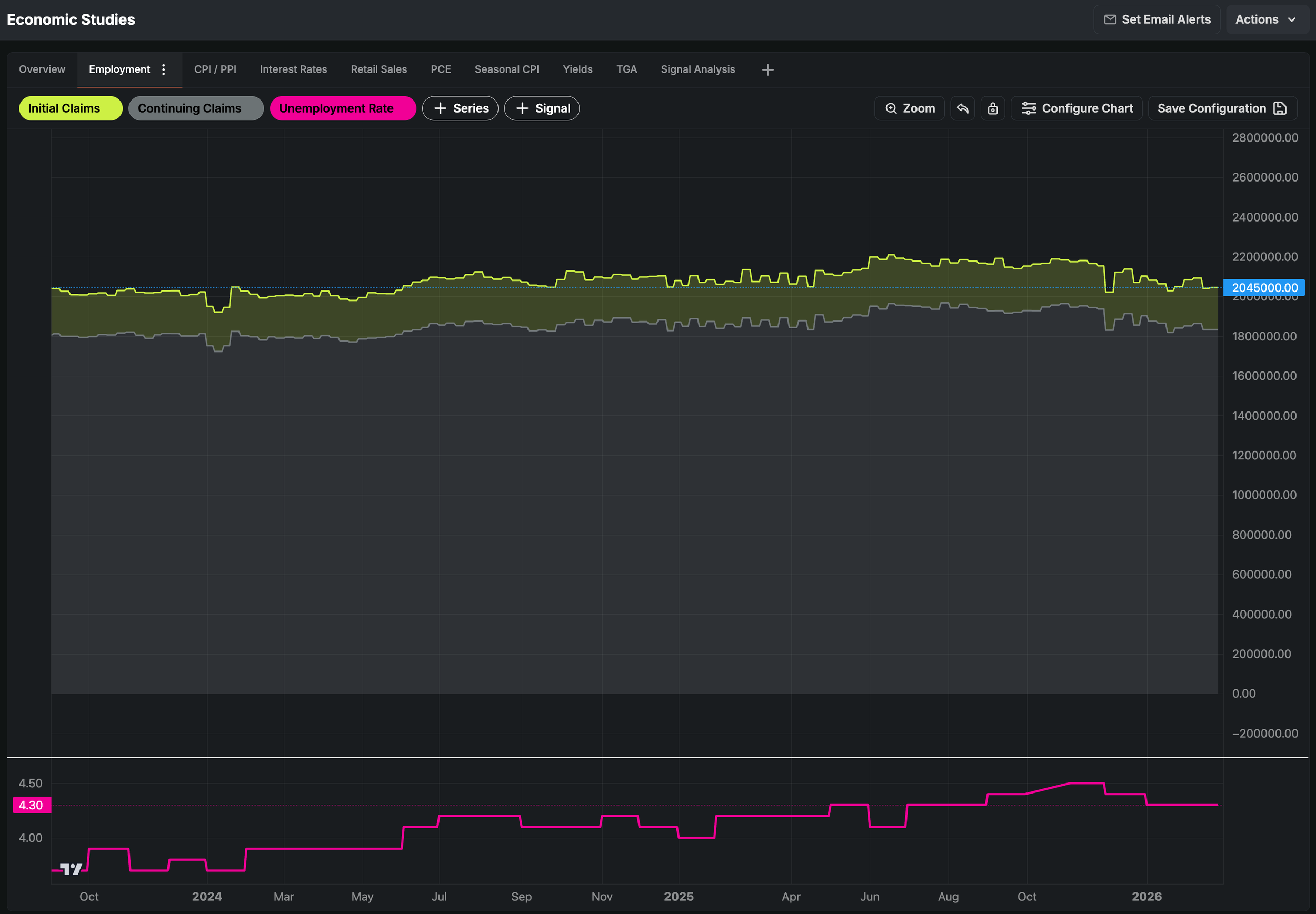Click the 2045000.00 price label
This screenshot has height=914, width=1316.
click(x=1264, y=287)
